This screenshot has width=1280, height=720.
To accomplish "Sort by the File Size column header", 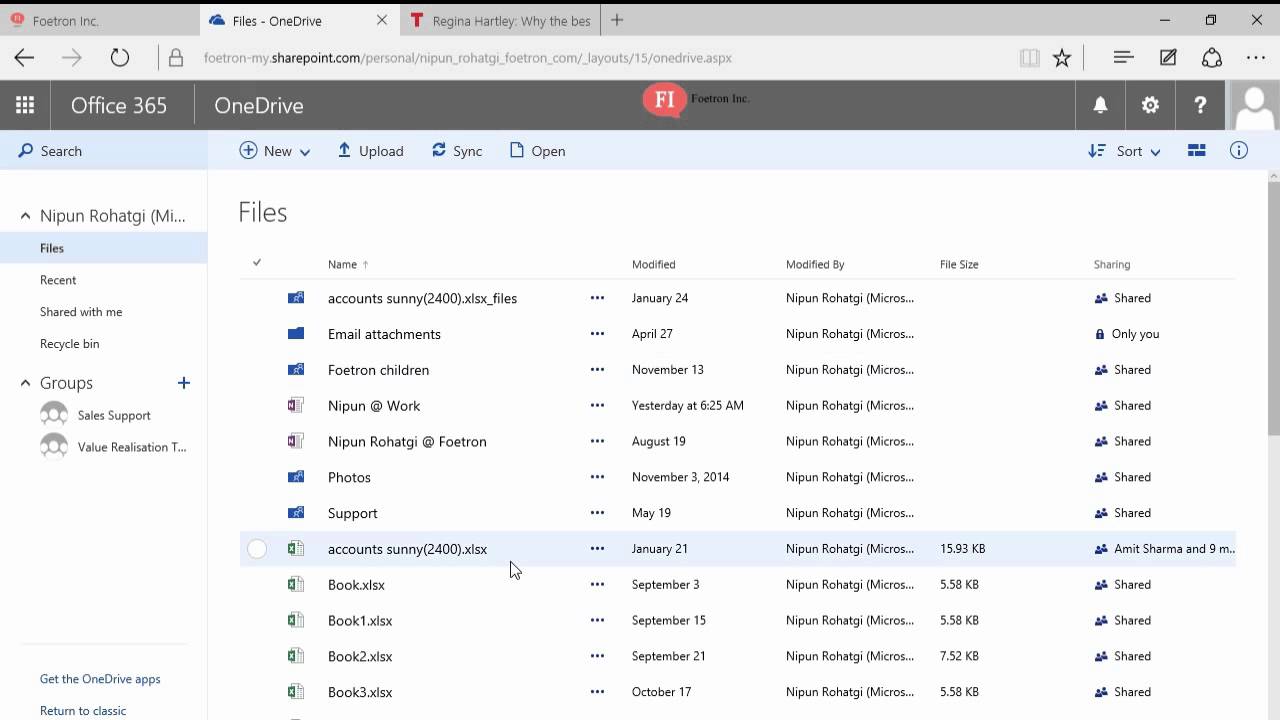I will 959,264.
